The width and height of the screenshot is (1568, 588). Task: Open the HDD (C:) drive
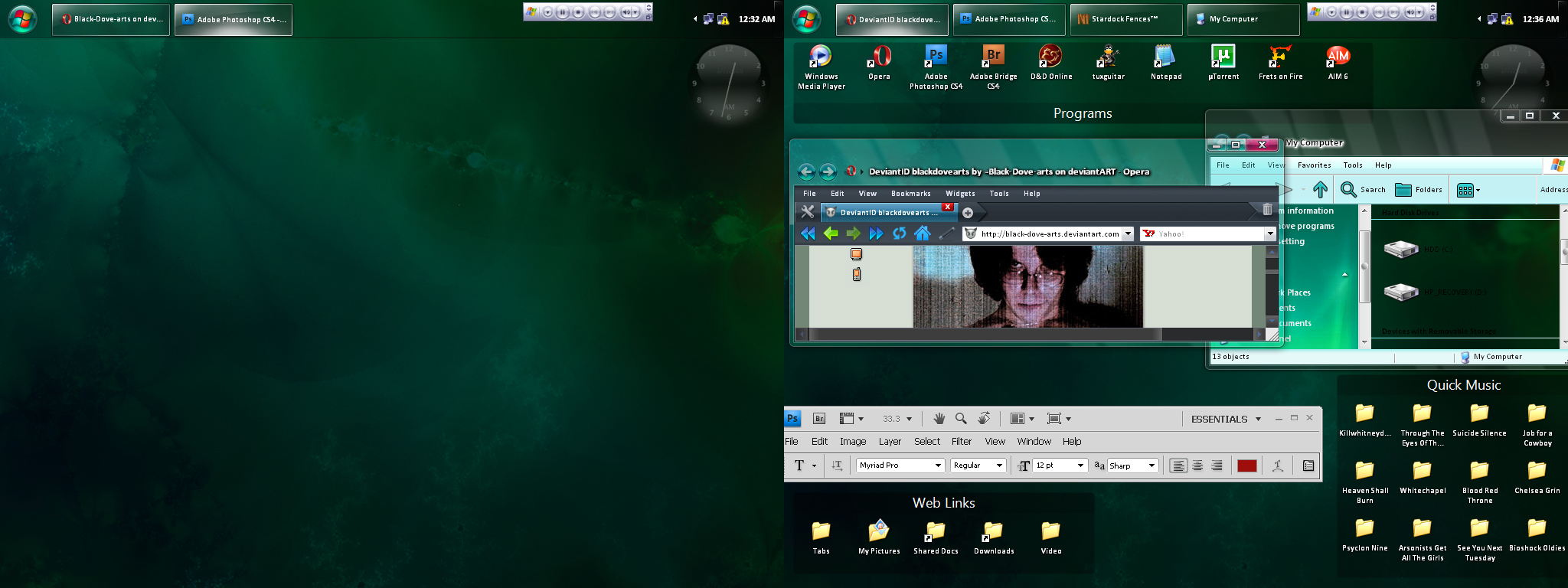[1419, 249]
